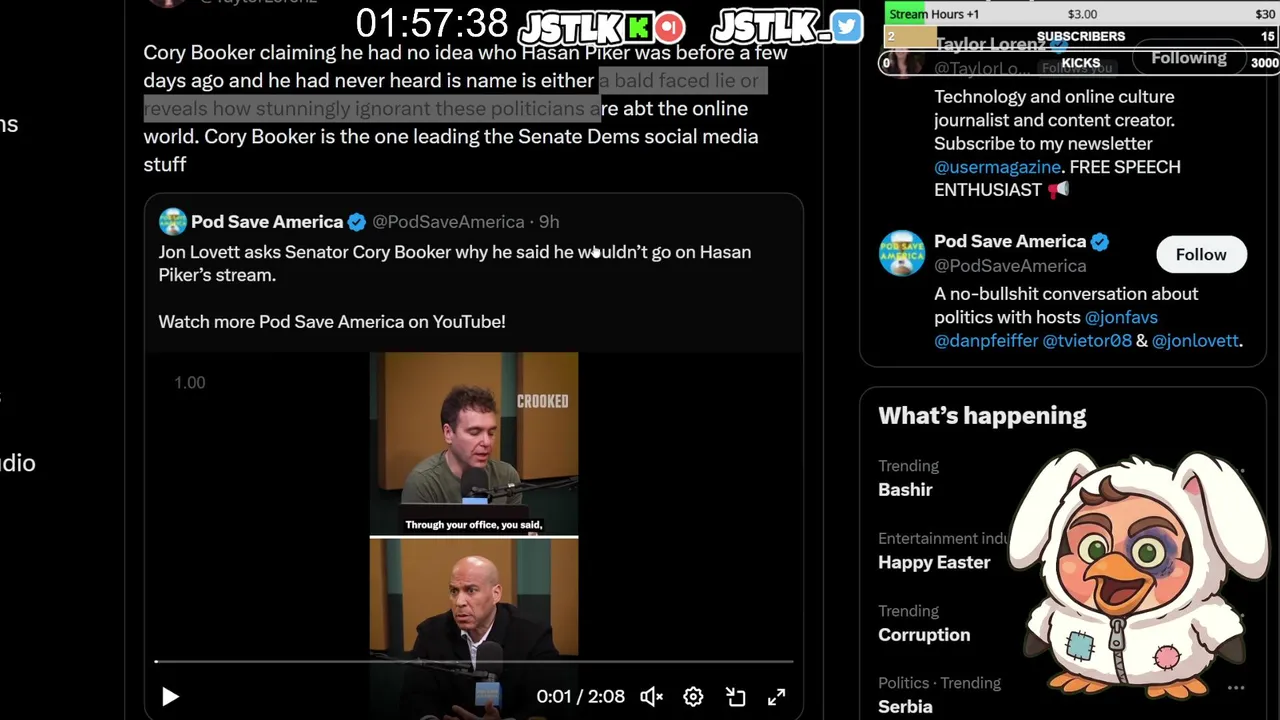
Task: Open more options for Serbia trend
Action: pyautogui.click(x=1236, y=688)
